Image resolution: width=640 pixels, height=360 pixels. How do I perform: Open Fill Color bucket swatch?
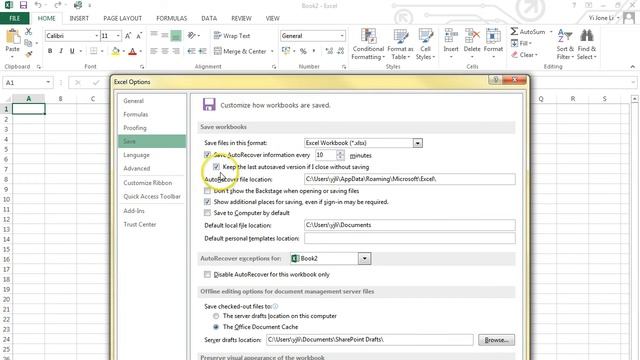[x=116, y=51]
